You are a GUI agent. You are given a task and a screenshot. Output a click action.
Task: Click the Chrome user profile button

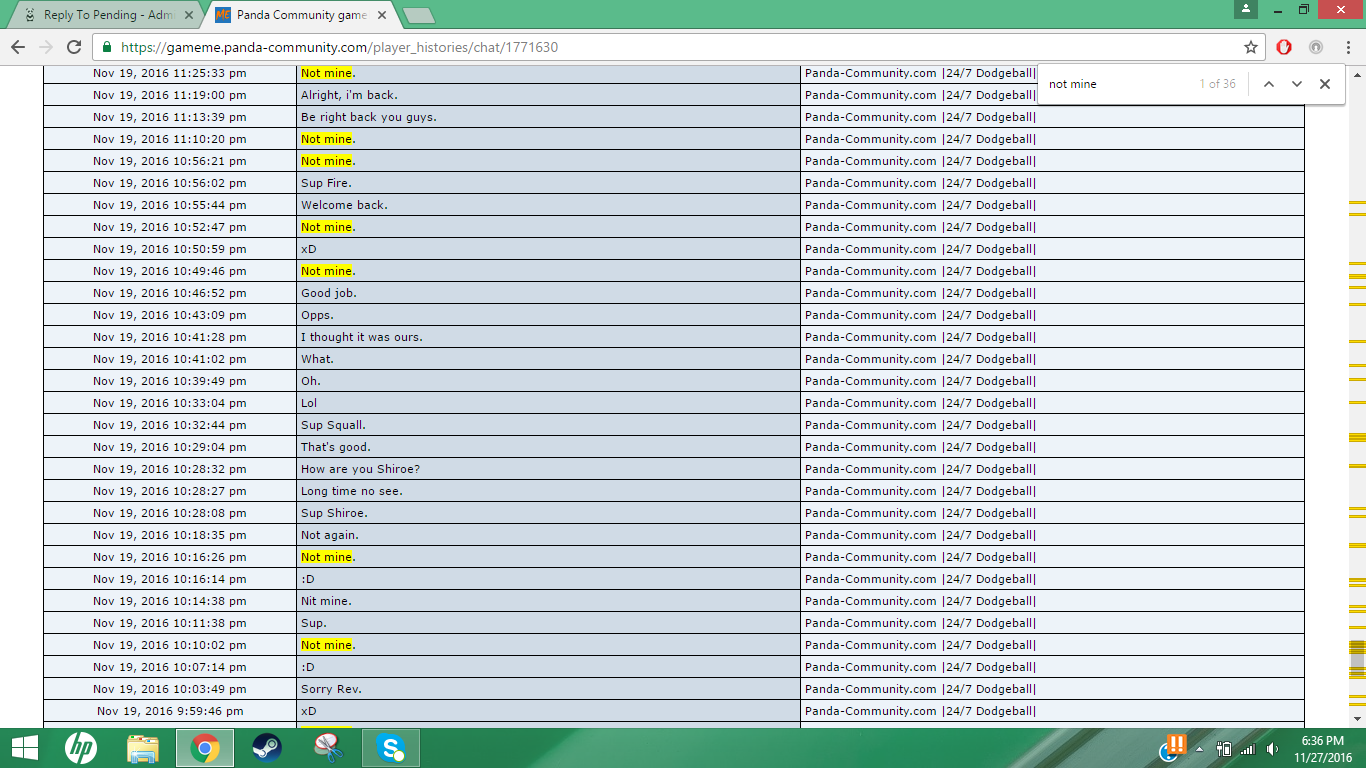(x=1245, y=9)
